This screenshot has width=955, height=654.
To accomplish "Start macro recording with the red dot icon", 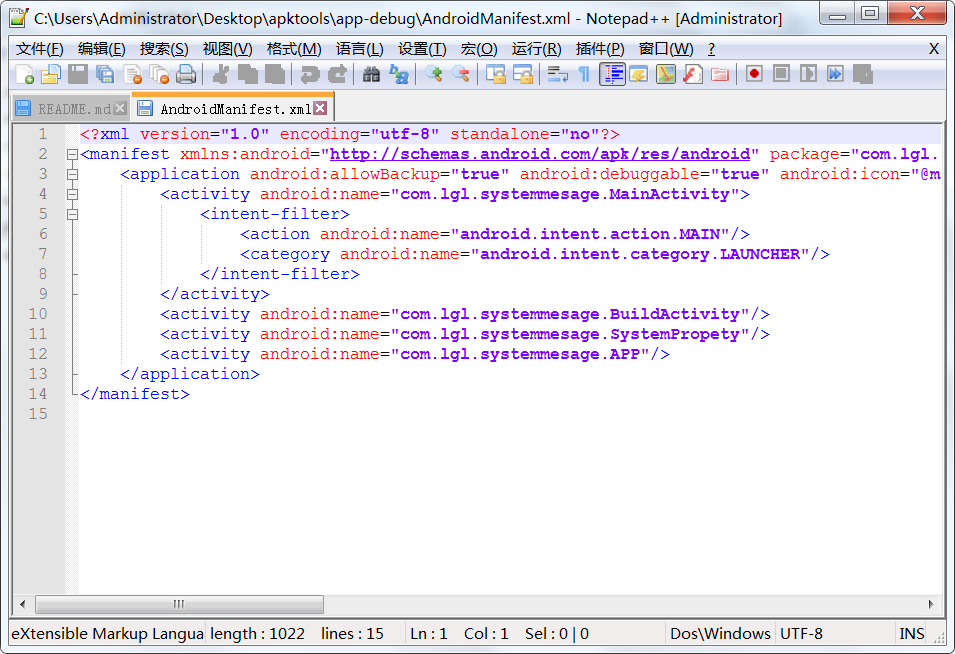I will tap(754, 74).
